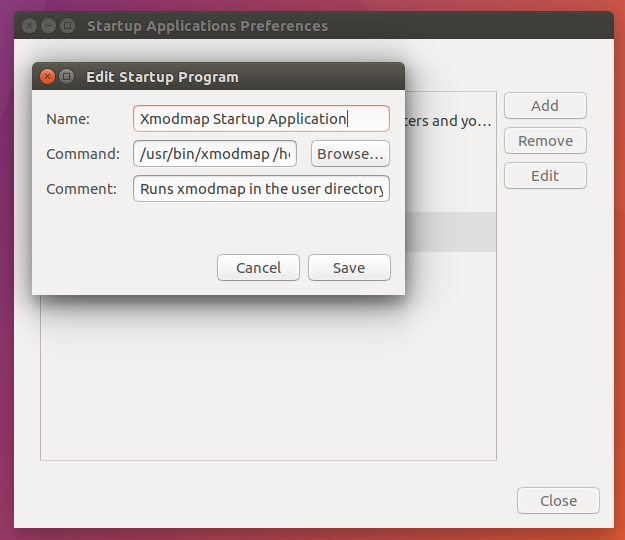
Task: Click the list entry ending in 'ers and yo…'
Action: pos(449,121)
